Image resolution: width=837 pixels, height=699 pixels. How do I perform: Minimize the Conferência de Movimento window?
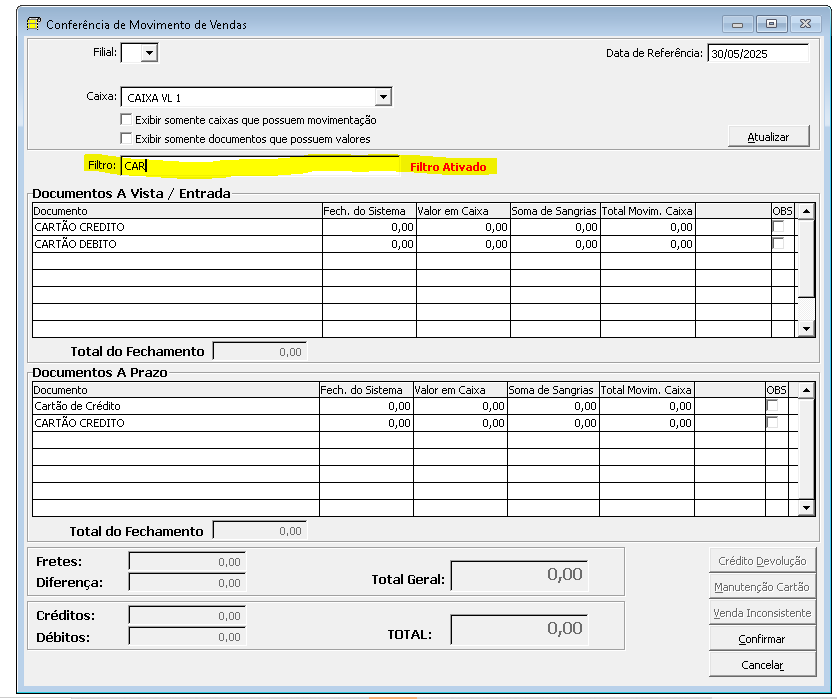pyautogui.click(x=738, y=24)
